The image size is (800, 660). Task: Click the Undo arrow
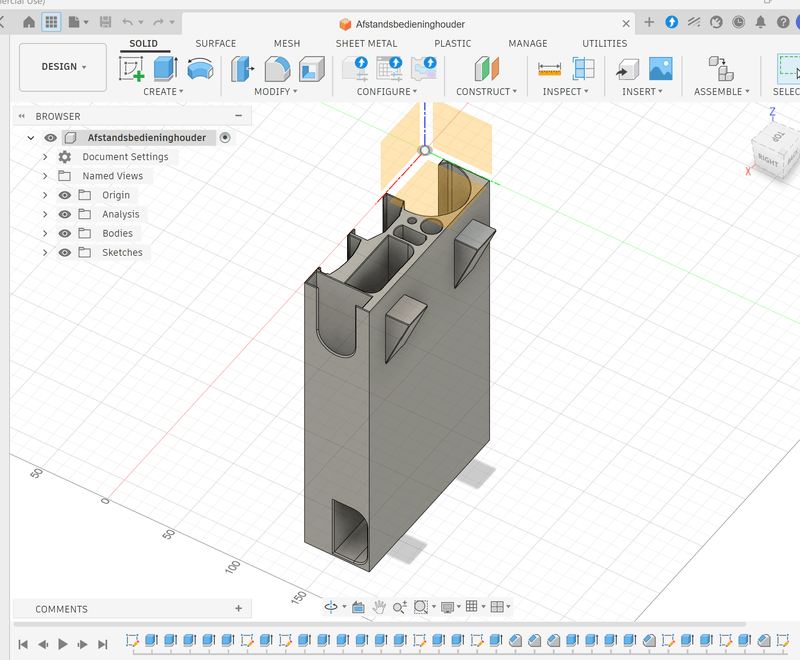tap(128, 22)
